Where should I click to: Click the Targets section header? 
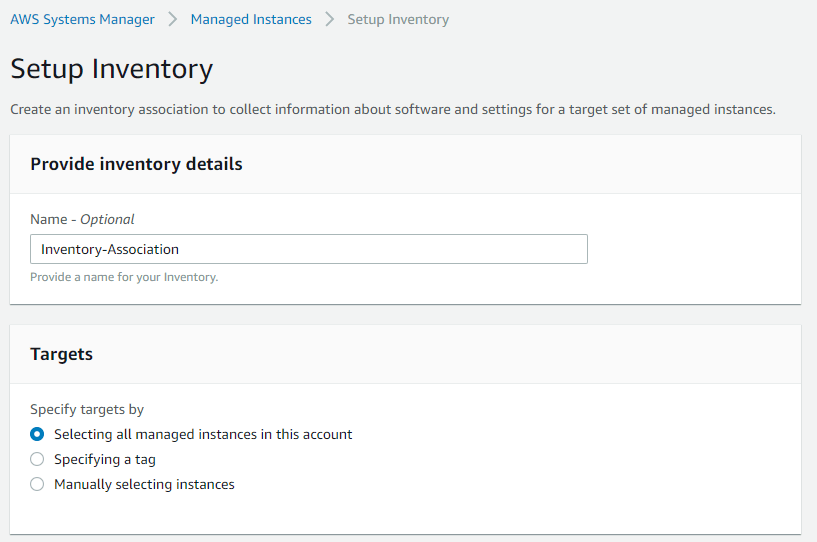61,354
